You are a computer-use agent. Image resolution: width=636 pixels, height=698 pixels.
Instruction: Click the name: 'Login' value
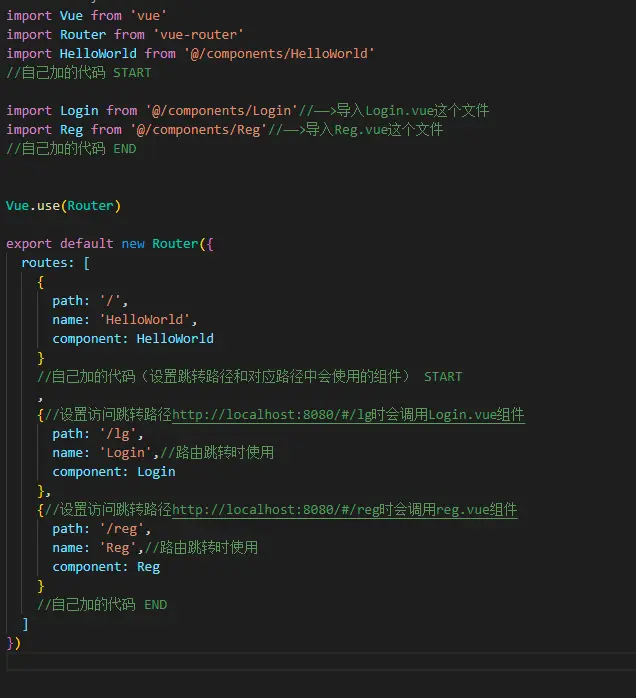tap(126, 453)
